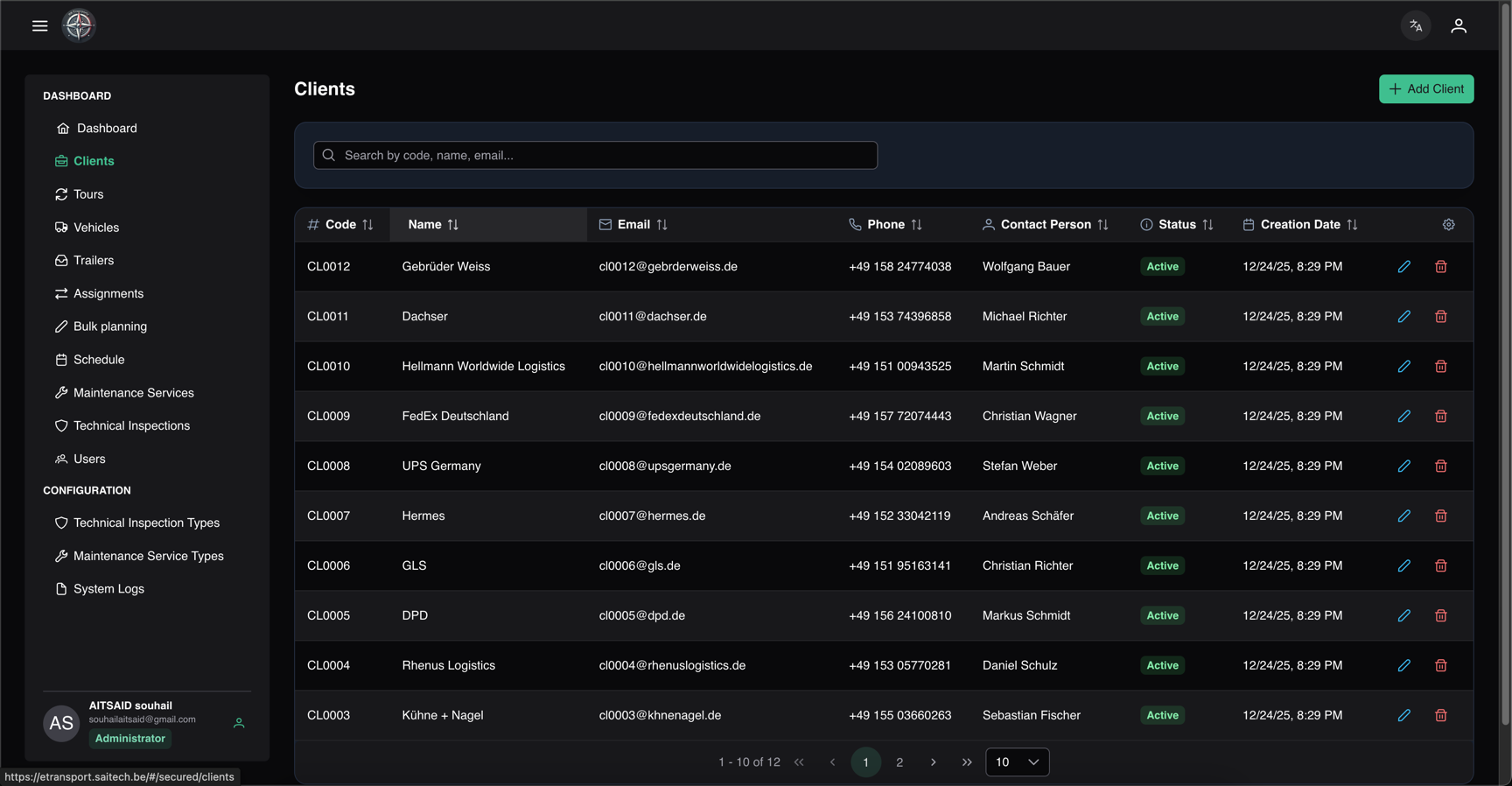Edit Rhenus Logistics client
The height and width of the screenshot is (786, 1512).
point(1404,666)
